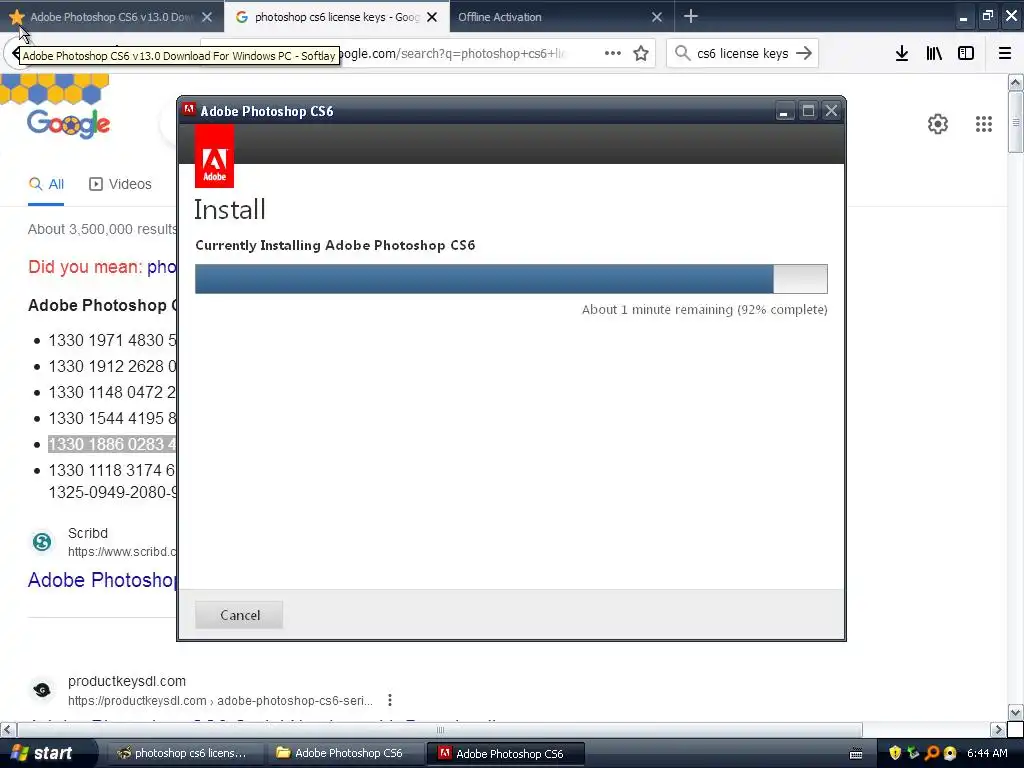Open the browser downloads panel

point(902,53)
